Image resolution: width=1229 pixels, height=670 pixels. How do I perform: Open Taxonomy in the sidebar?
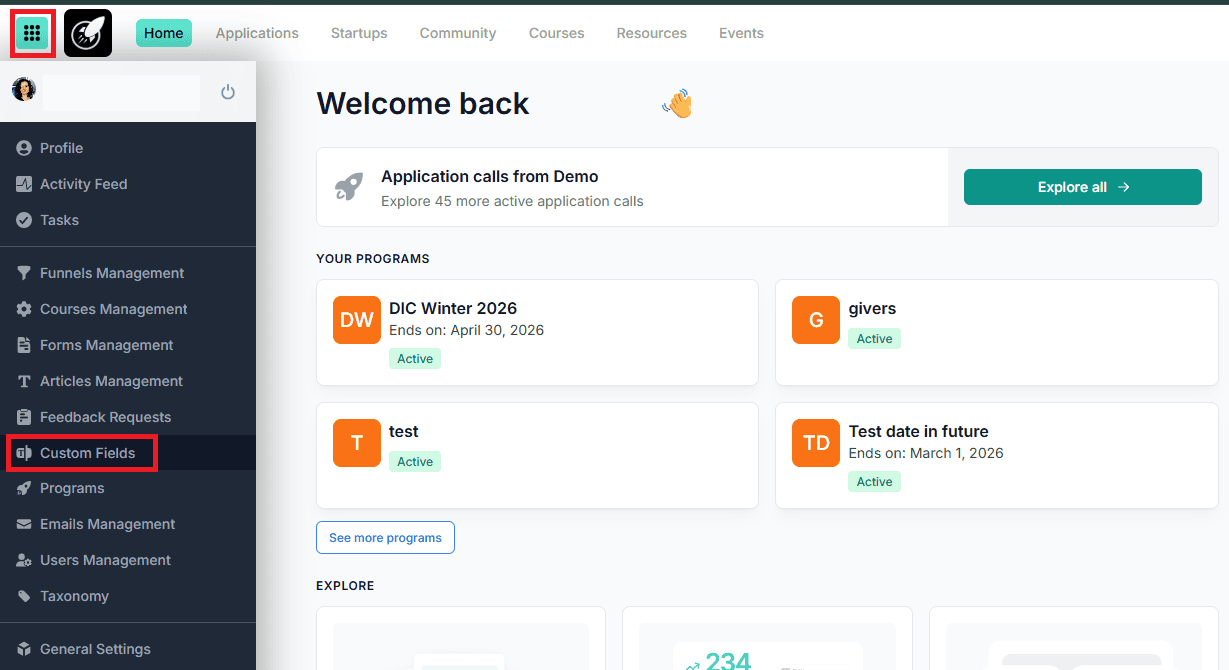click(74, 596)
